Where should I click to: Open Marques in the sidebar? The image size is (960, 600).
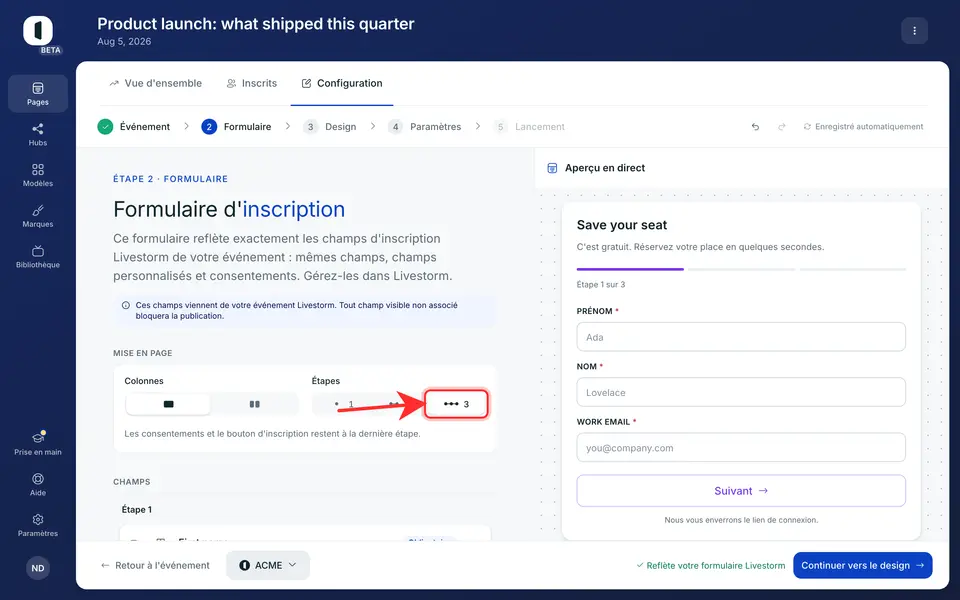click(x=38, y=216)
